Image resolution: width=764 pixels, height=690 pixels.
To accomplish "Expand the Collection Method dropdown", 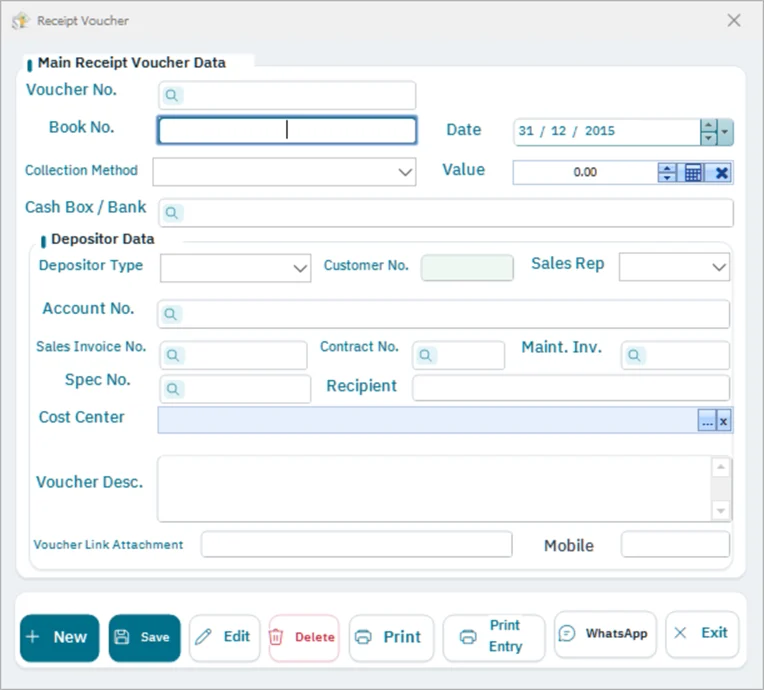I will click(x=405, y=172).
